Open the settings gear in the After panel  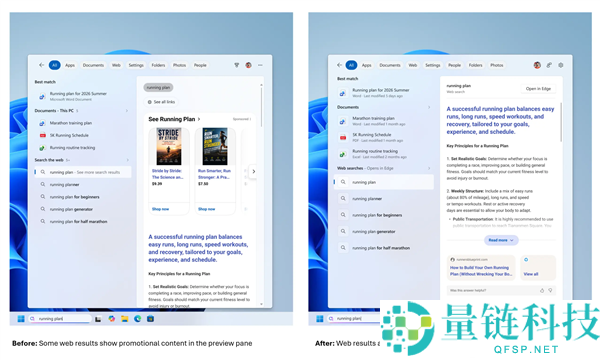[561, 65]
